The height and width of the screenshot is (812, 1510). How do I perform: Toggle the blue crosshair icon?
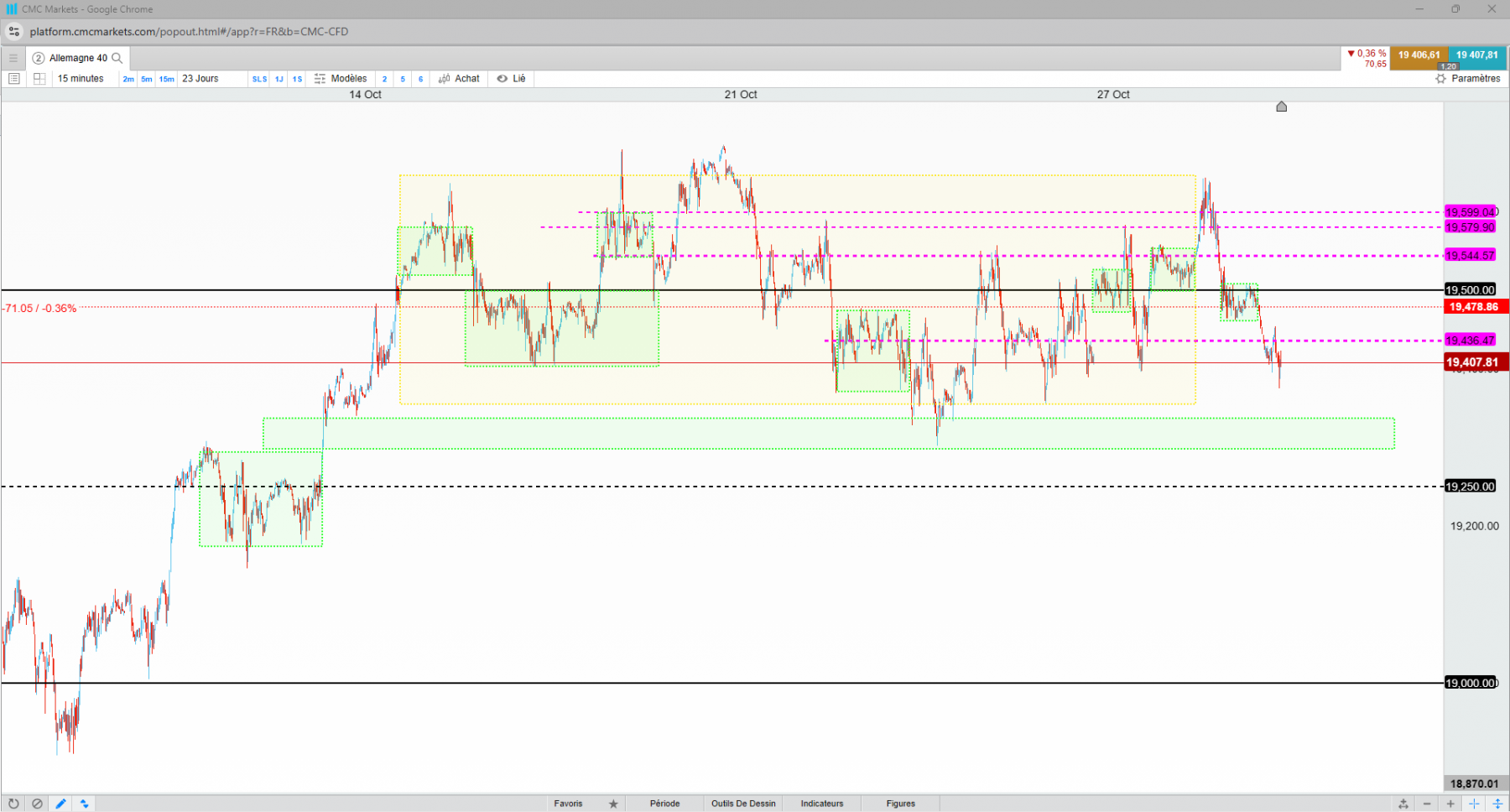pos(1474,804)
